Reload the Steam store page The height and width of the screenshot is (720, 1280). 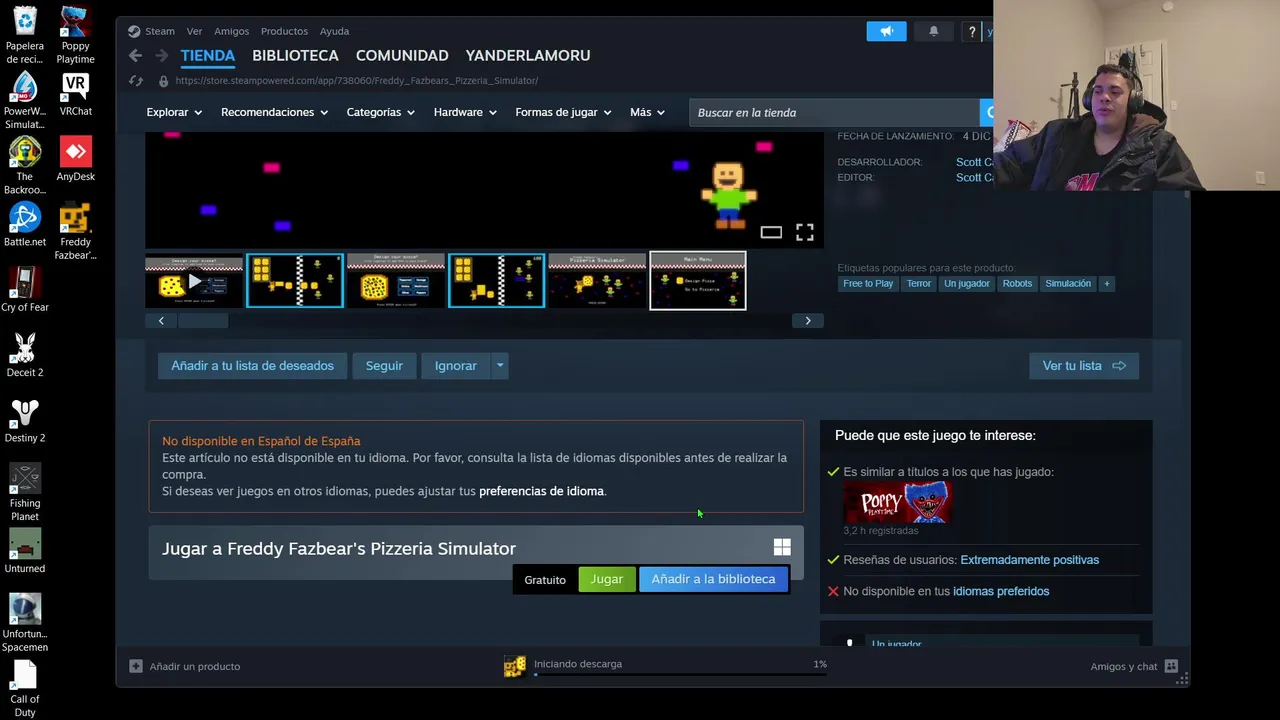pos(136,81)
